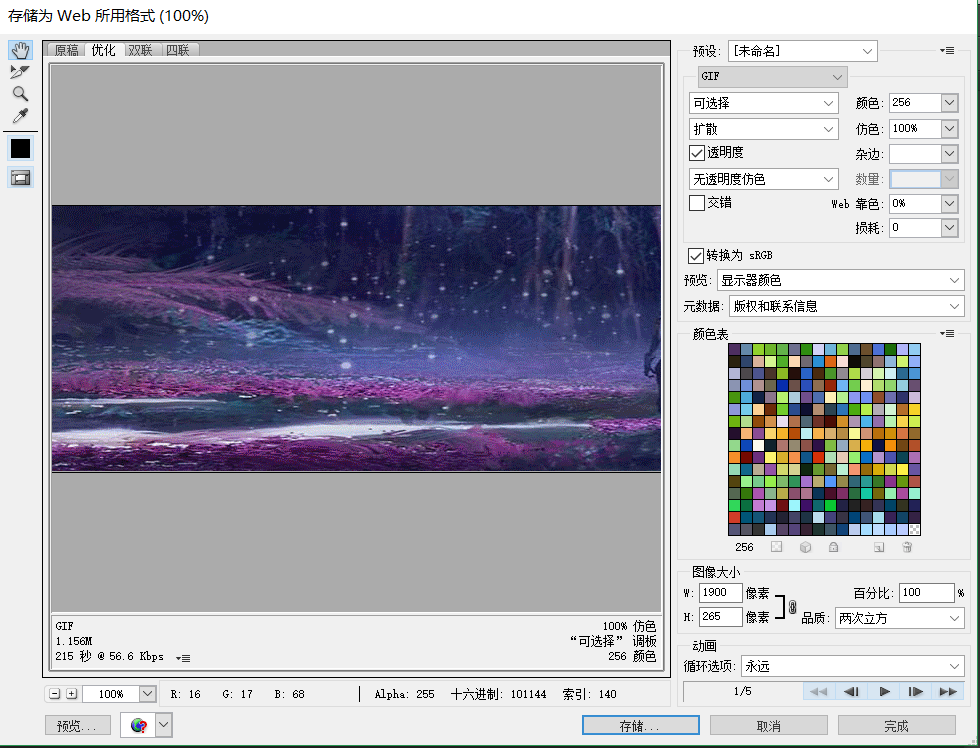
Task: Click the width W 1900 field
Action: 721,592
